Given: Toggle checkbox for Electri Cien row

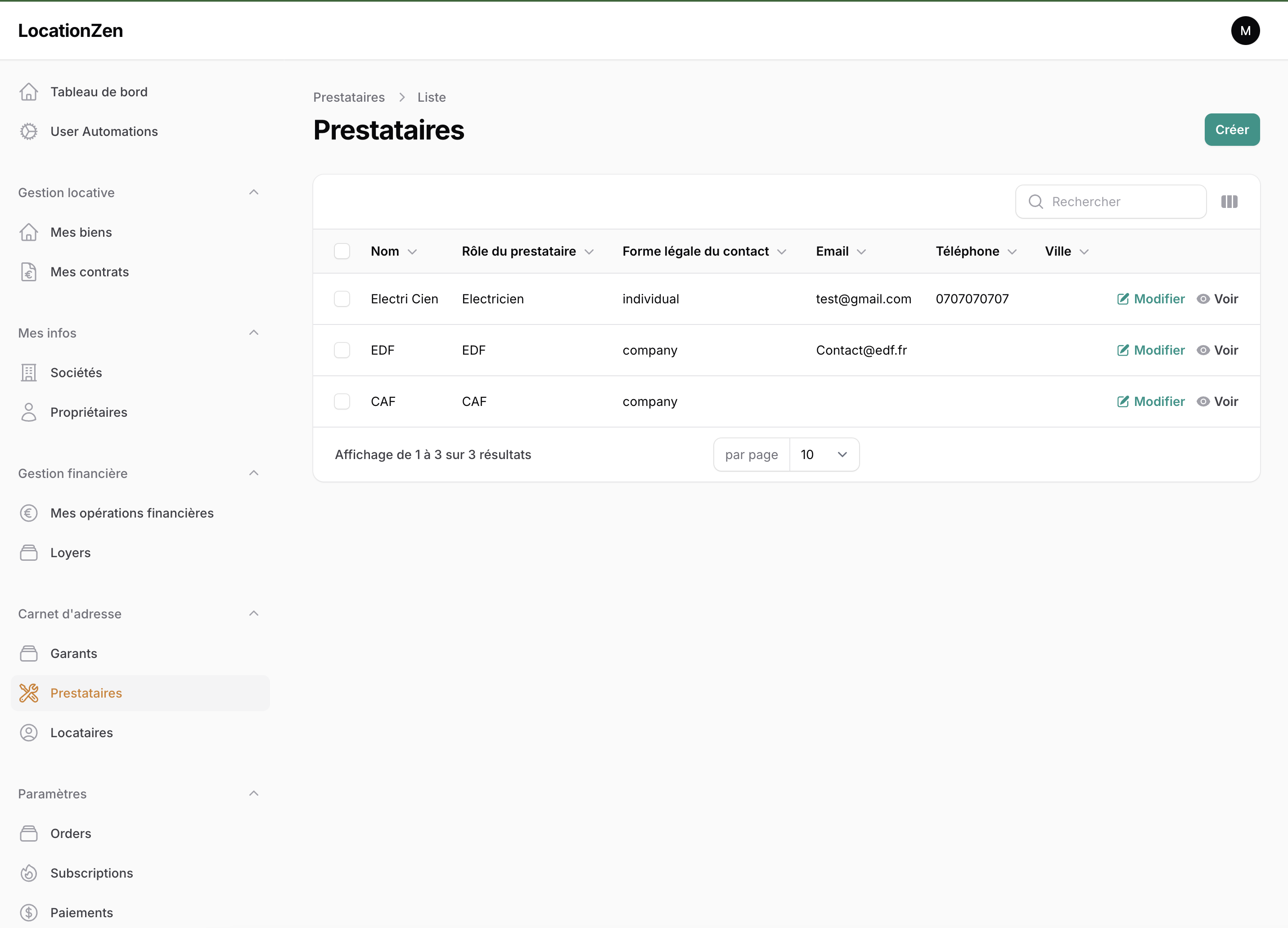Looking at the screenshot, I should pyautogui.click(x=343, y=298).
